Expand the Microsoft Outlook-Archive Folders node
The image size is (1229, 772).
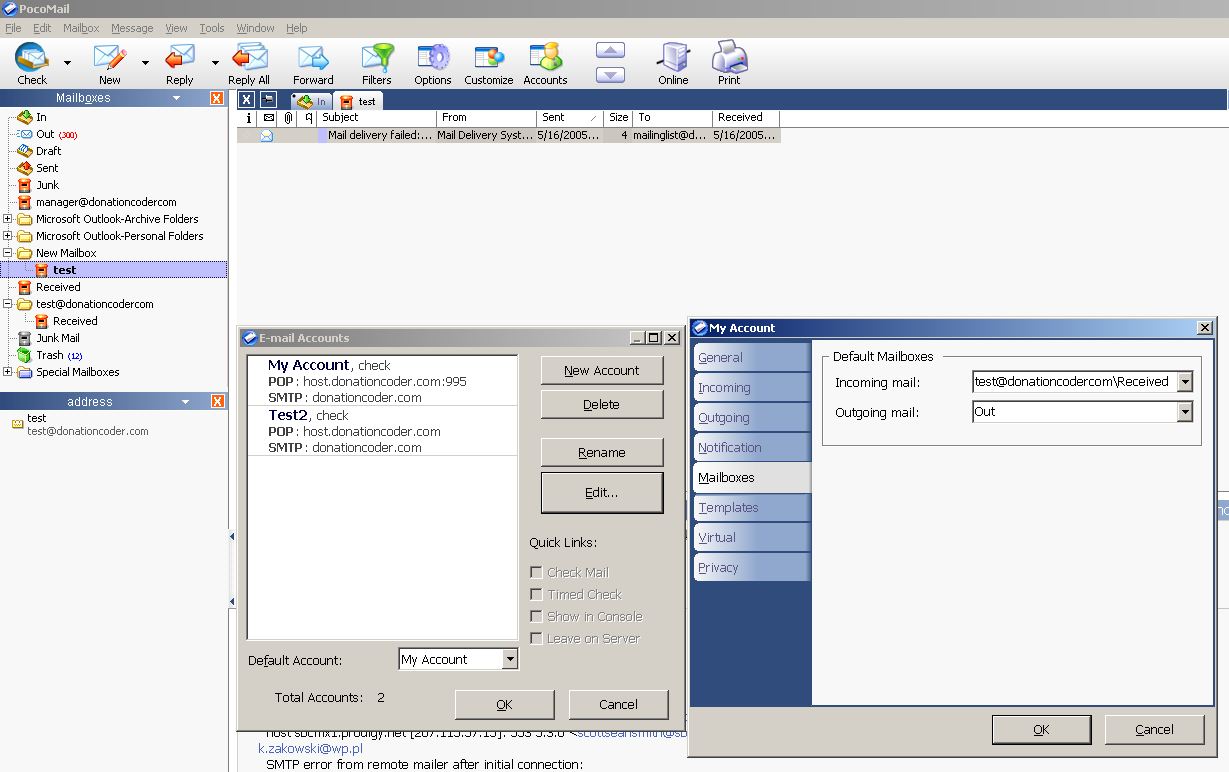tap(8, 219)
